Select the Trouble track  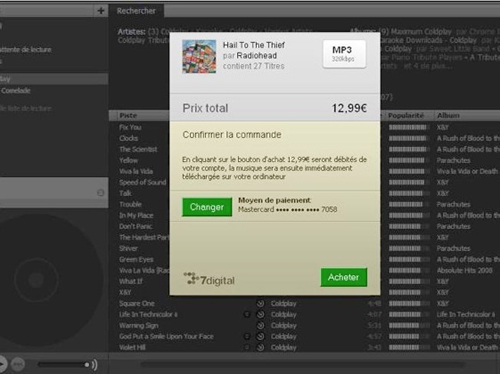(130, 204)
